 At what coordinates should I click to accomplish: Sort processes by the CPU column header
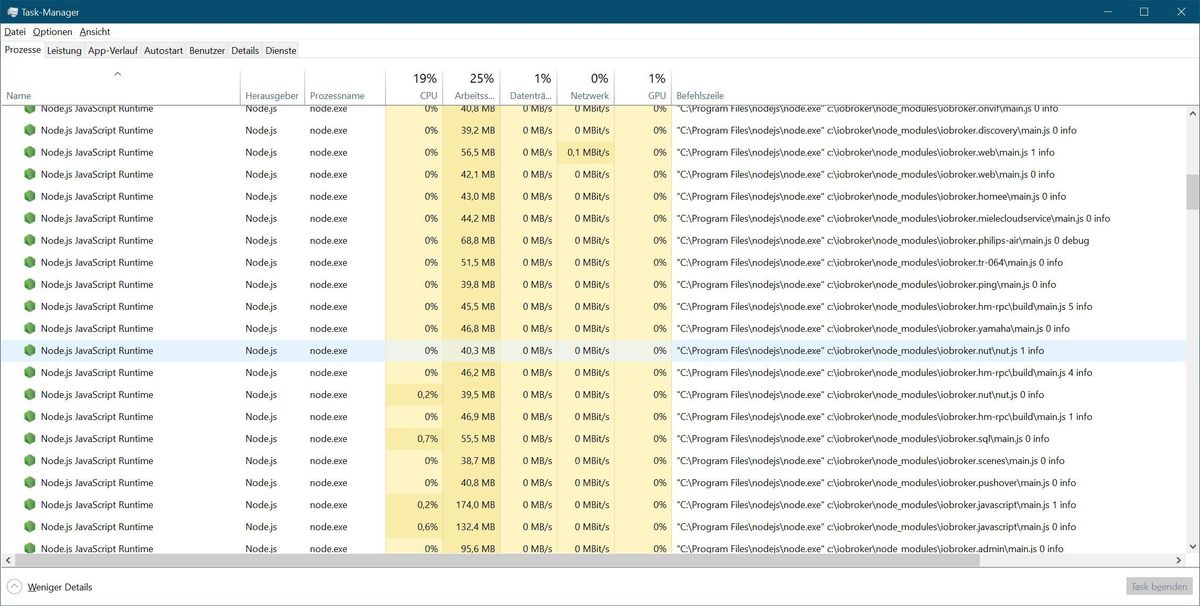414,87
